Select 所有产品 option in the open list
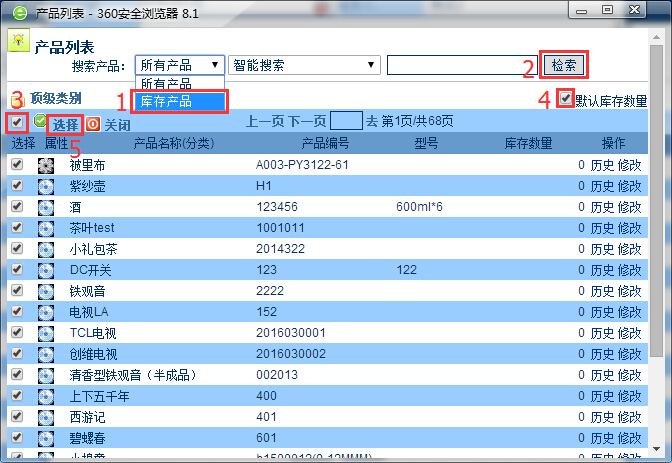 (x=166, y=84)
